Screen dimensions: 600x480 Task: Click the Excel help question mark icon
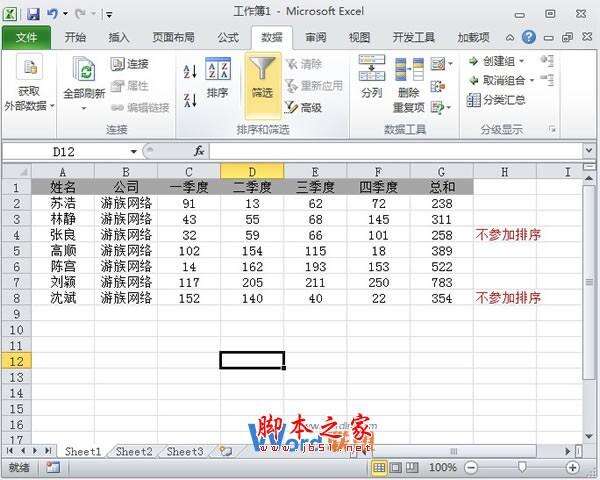coord(528,37)
